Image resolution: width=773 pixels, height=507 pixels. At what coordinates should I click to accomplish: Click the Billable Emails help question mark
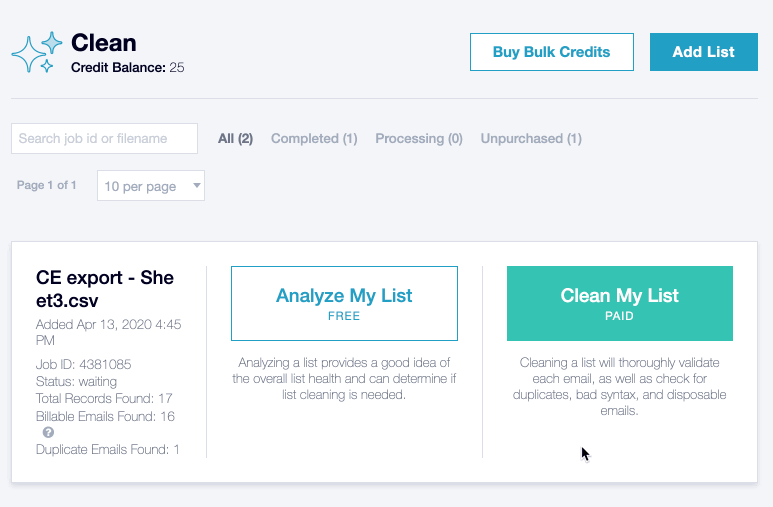(48, 433)
